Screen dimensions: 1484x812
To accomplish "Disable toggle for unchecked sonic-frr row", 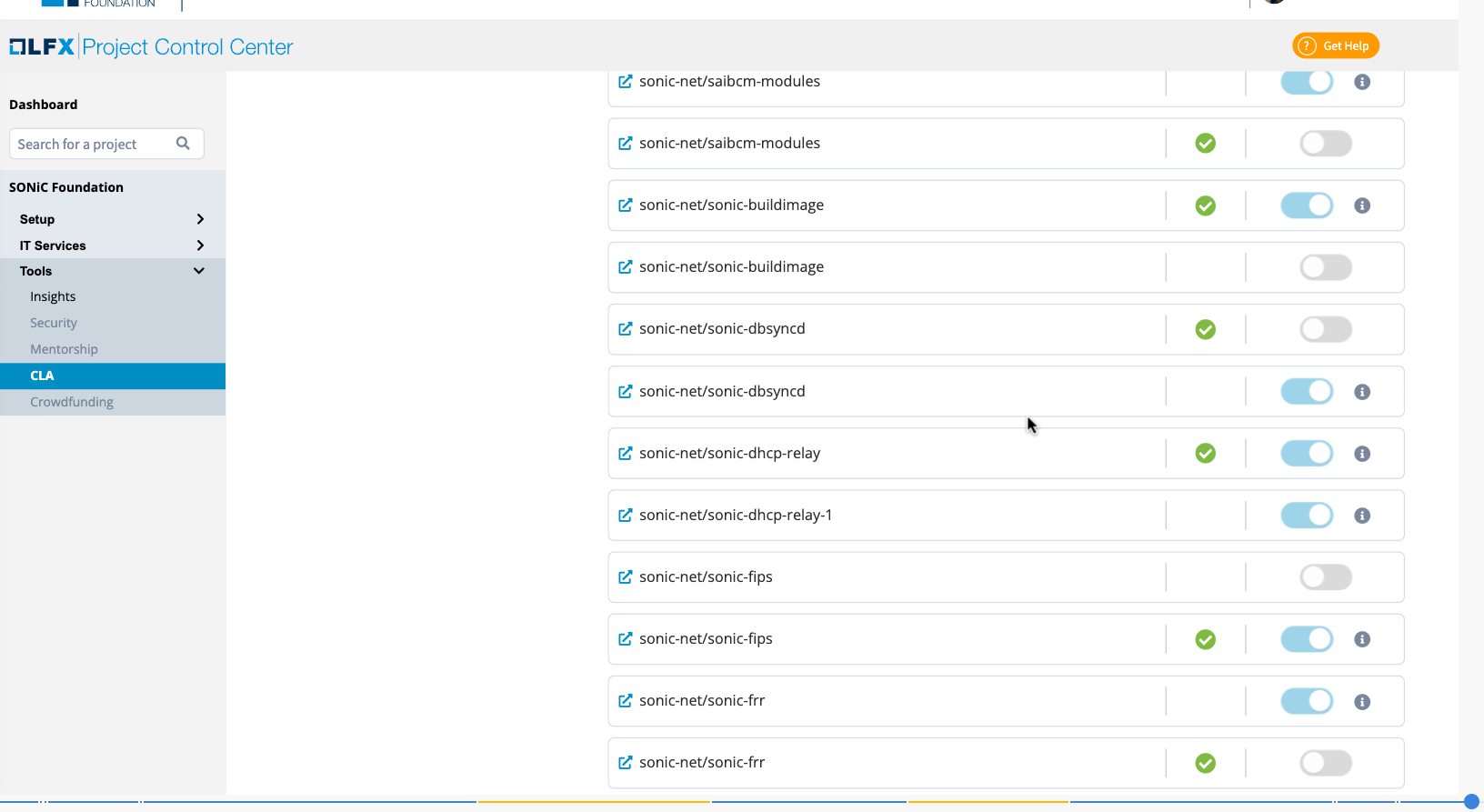I will [x=1308, y=701].
